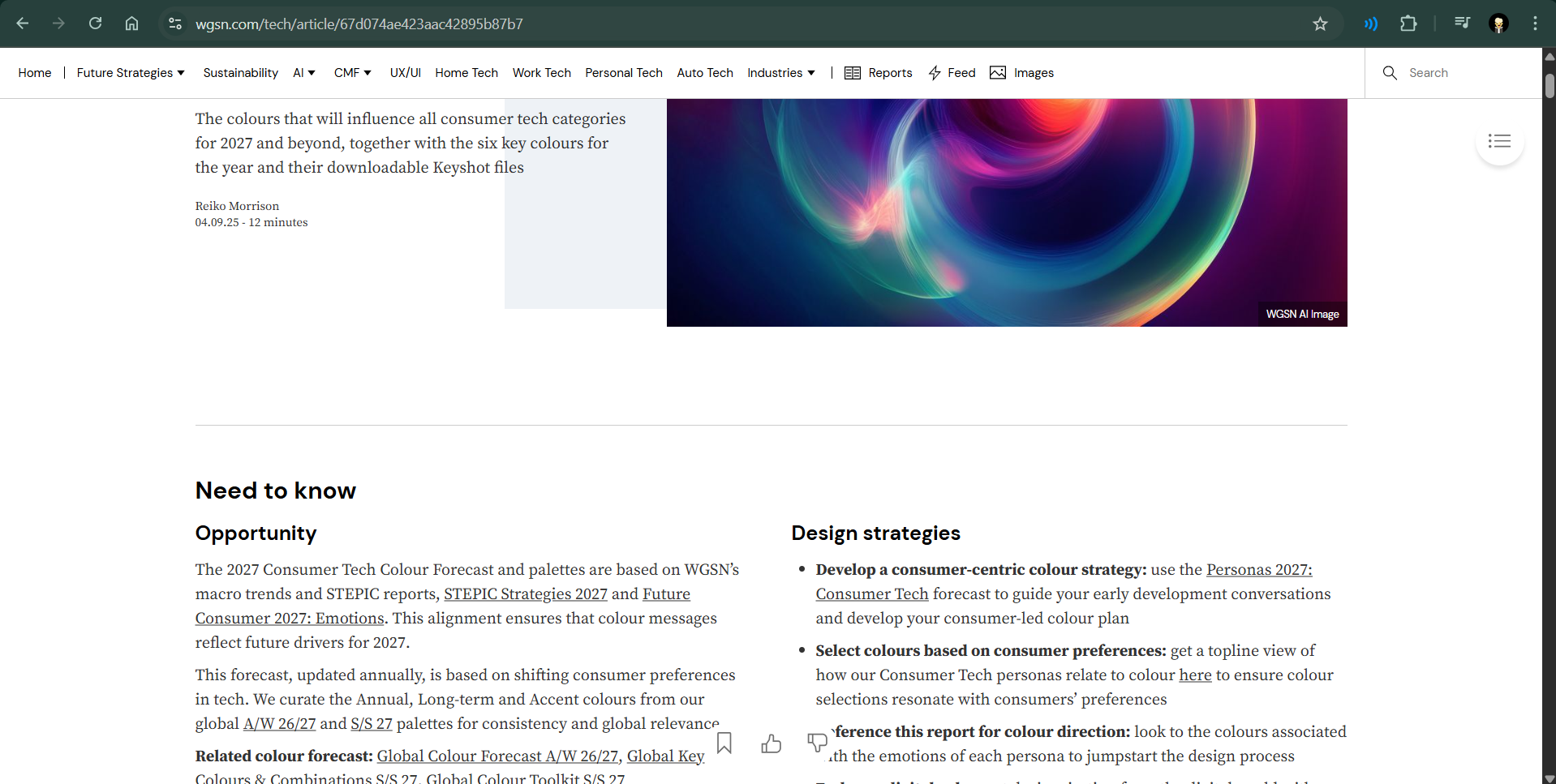Open Chrome's three-dot menu
Image resolution: width=1556 pixels, height=784 pixels.
point(1535,24)
